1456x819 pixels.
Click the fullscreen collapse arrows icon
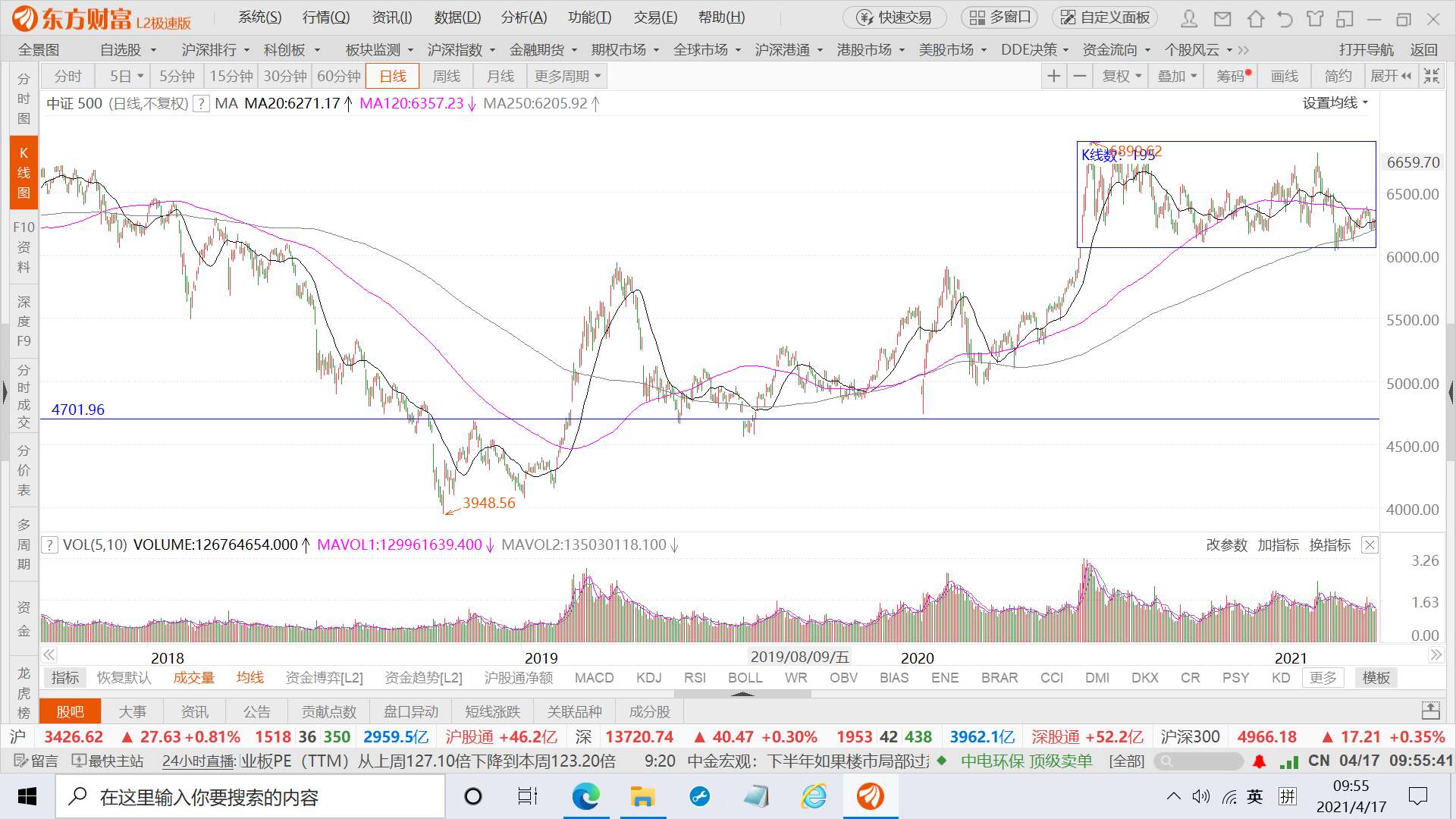(1431, 76)
